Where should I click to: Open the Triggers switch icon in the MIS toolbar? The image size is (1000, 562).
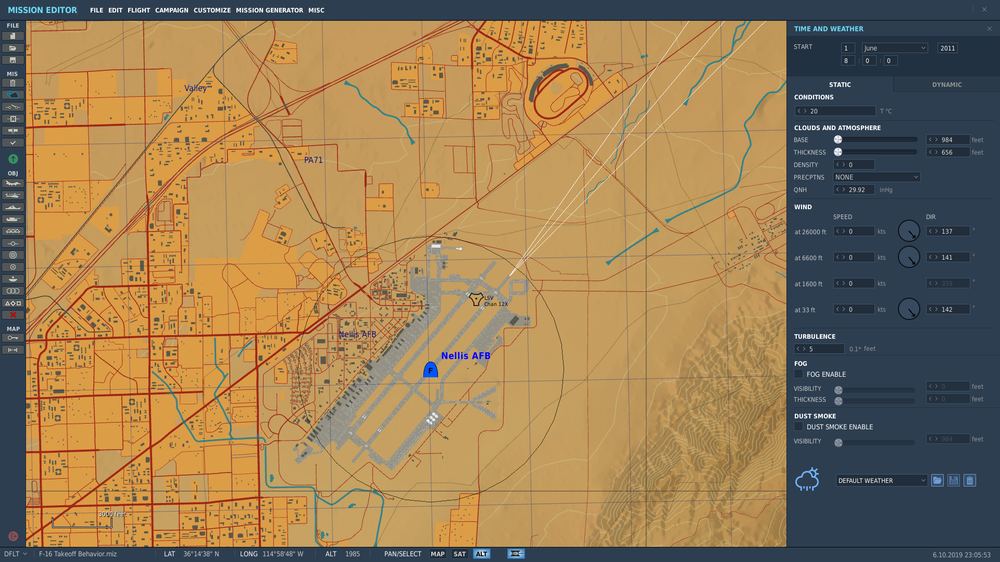12,107
